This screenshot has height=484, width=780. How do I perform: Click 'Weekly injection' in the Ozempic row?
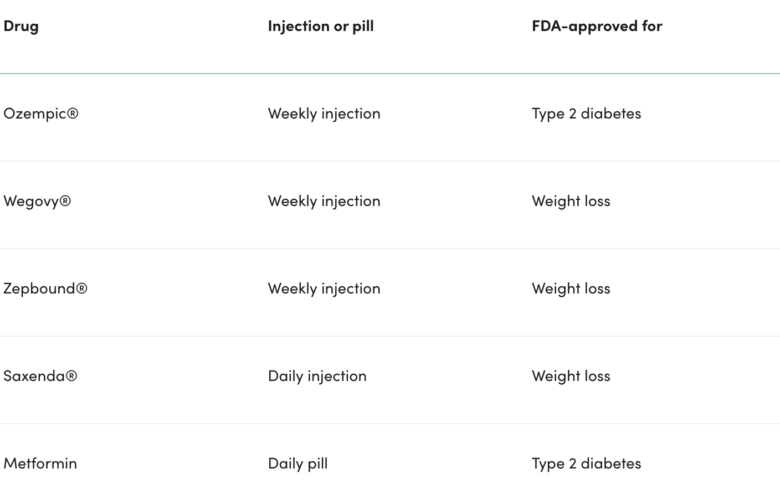[x=324, y=114]
